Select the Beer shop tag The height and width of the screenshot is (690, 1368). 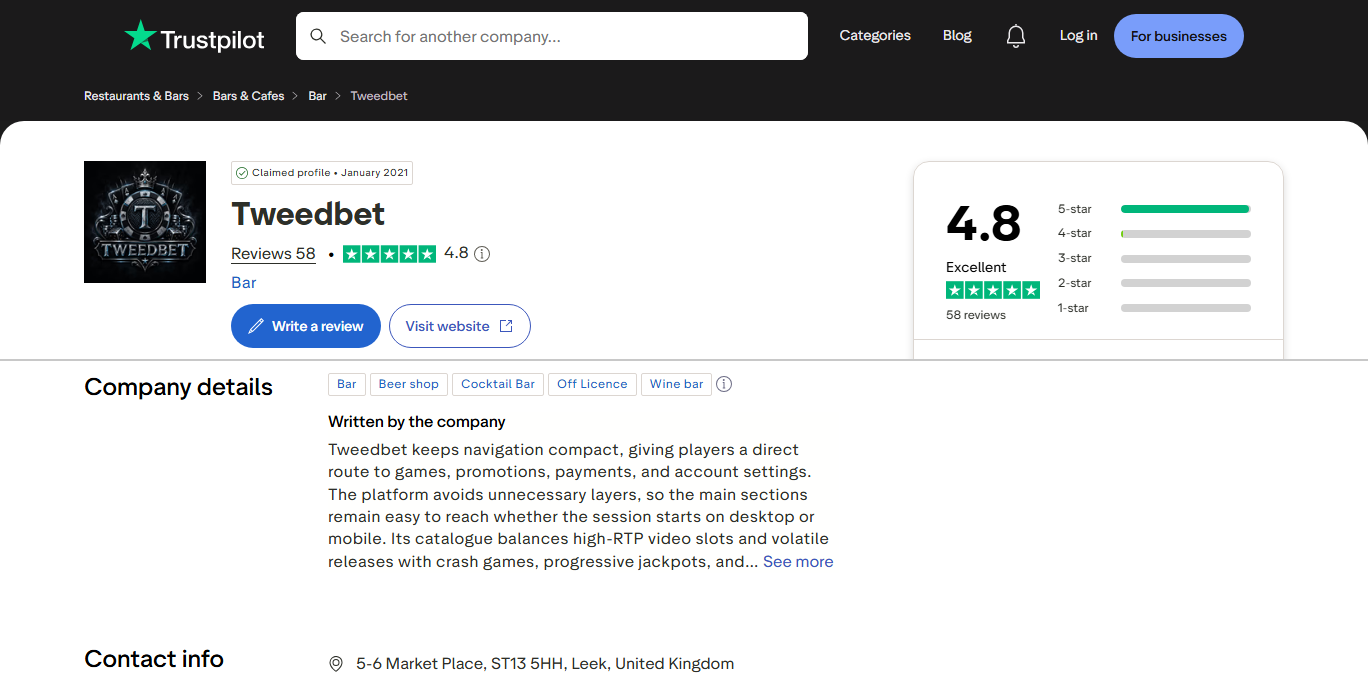408,384
